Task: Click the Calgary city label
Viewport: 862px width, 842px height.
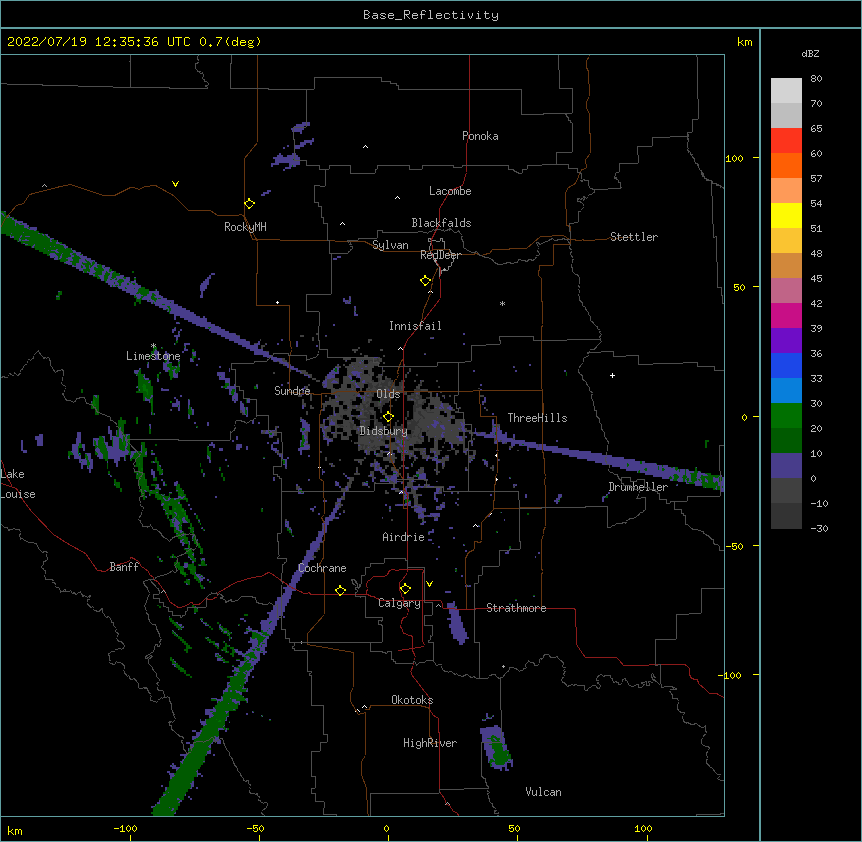Action: pos(399,603)
